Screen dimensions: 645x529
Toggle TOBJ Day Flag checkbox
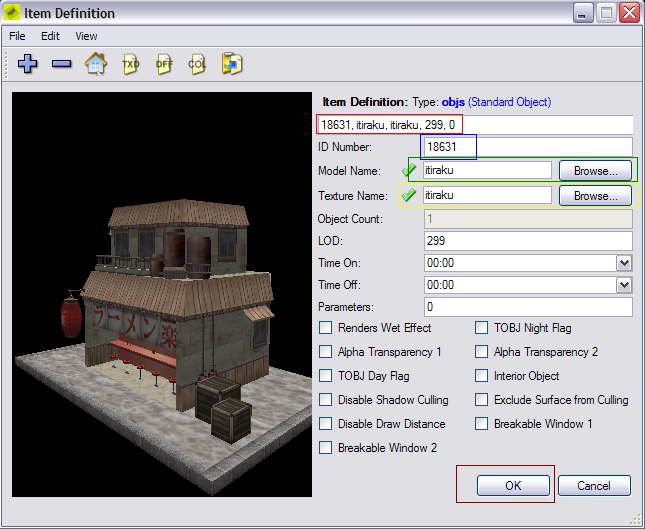point(325,376)
